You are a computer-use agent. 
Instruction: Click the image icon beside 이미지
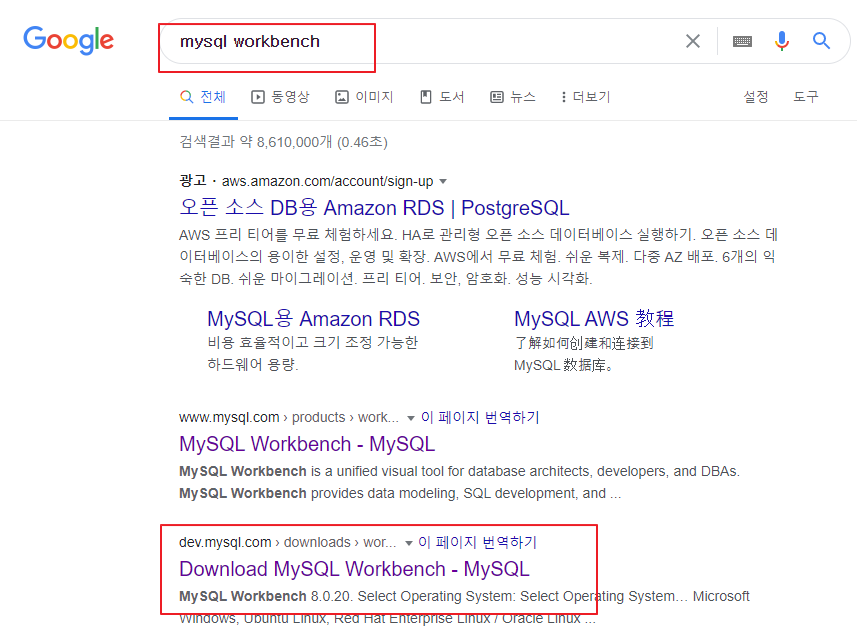[x=342, y=97]
